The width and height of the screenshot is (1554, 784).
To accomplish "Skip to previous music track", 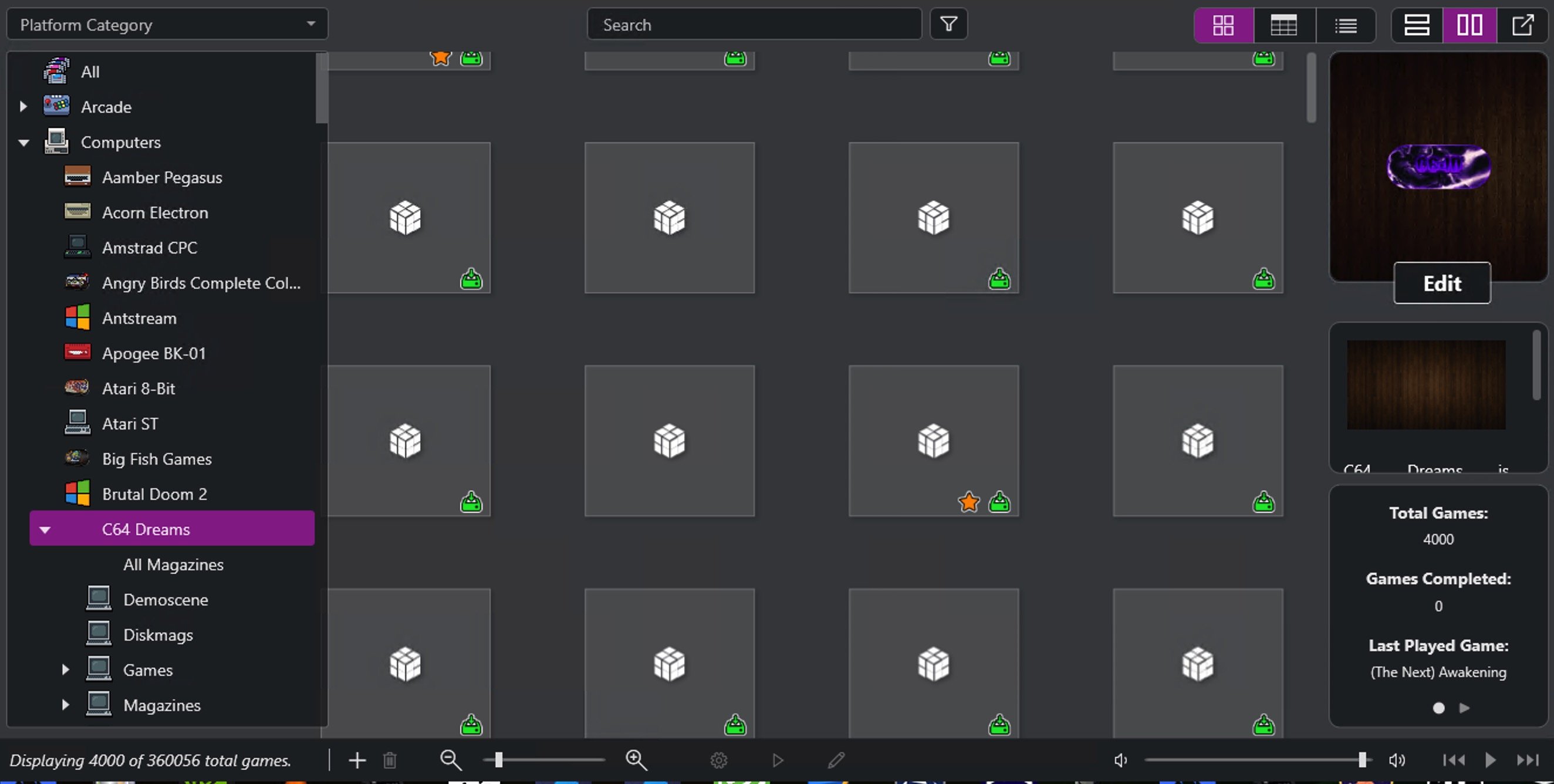I will 1453,761.
